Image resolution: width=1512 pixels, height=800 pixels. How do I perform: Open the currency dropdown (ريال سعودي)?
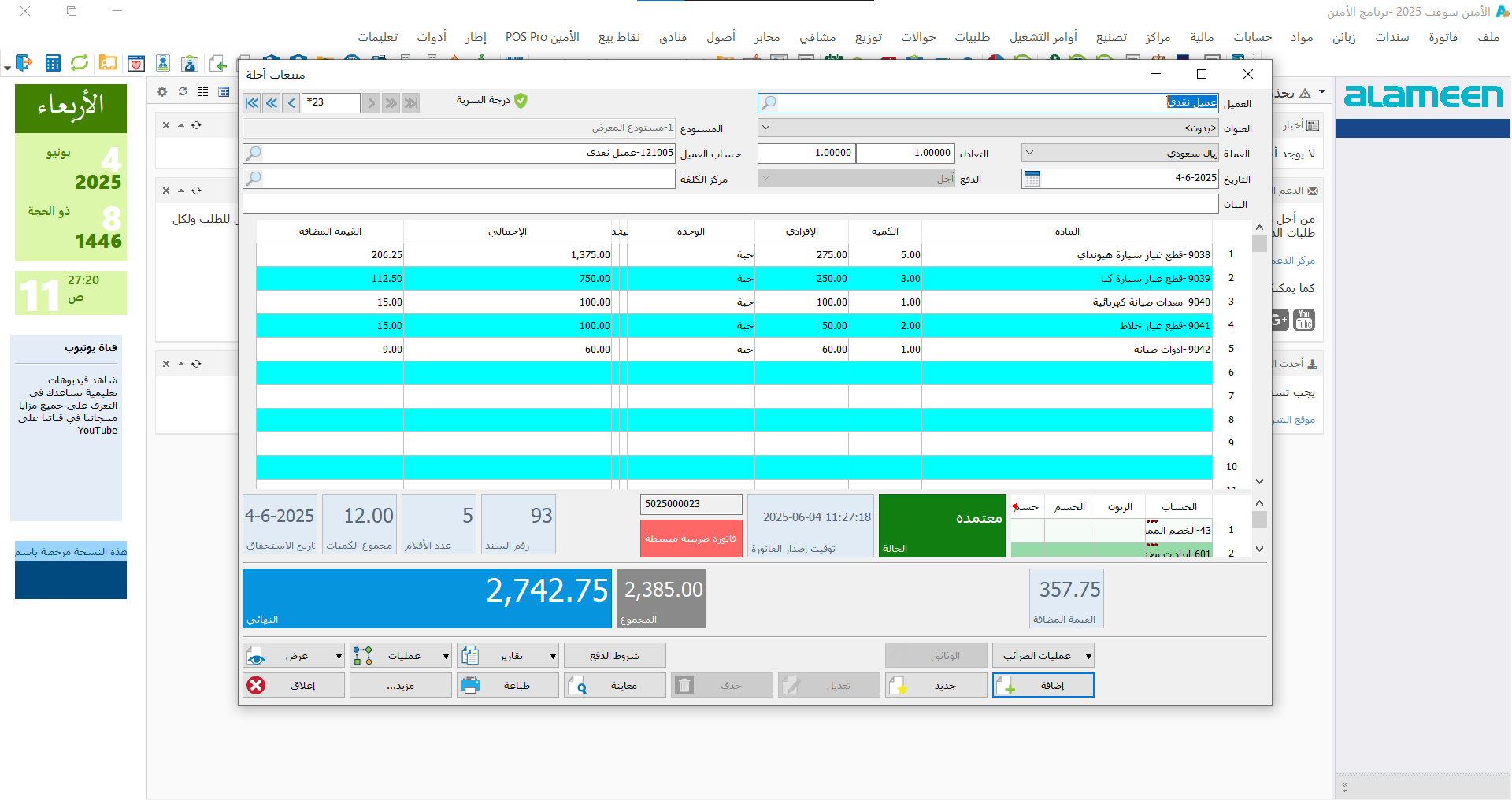pyautogui.click(x=1029, y=154)
